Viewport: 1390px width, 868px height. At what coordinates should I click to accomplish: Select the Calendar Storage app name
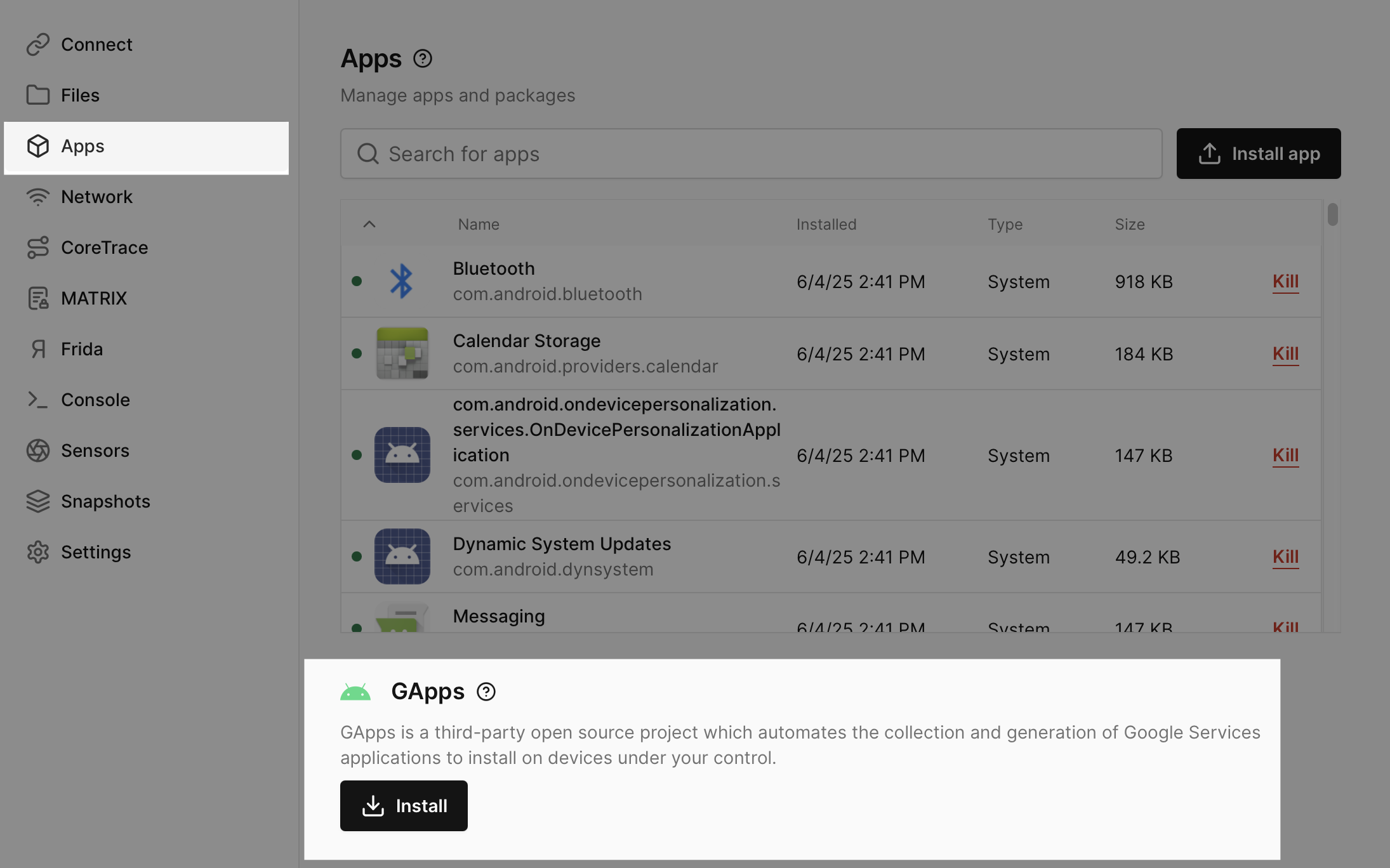pos(526,341)
